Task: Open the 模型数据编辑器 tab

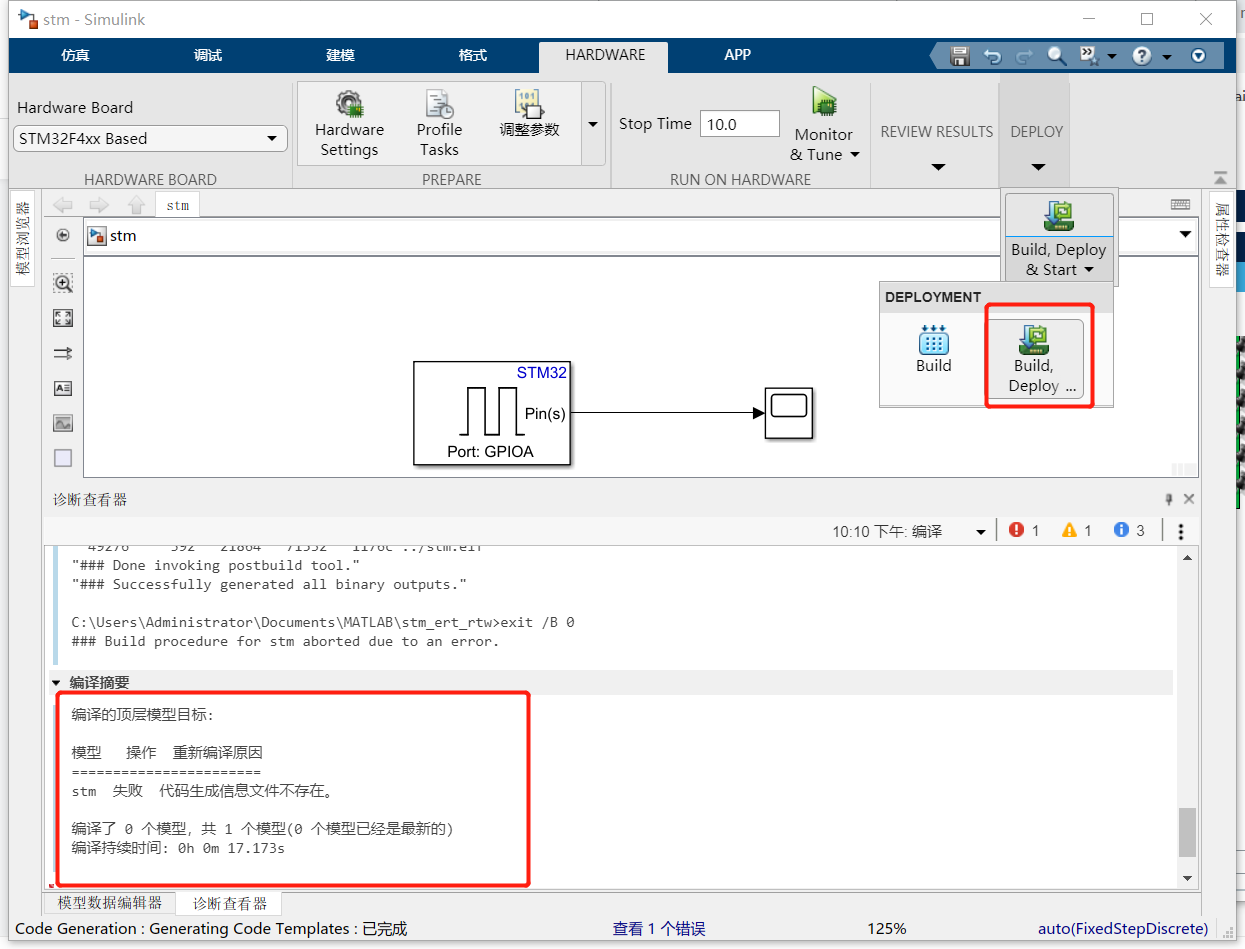Action: (109, 903)
